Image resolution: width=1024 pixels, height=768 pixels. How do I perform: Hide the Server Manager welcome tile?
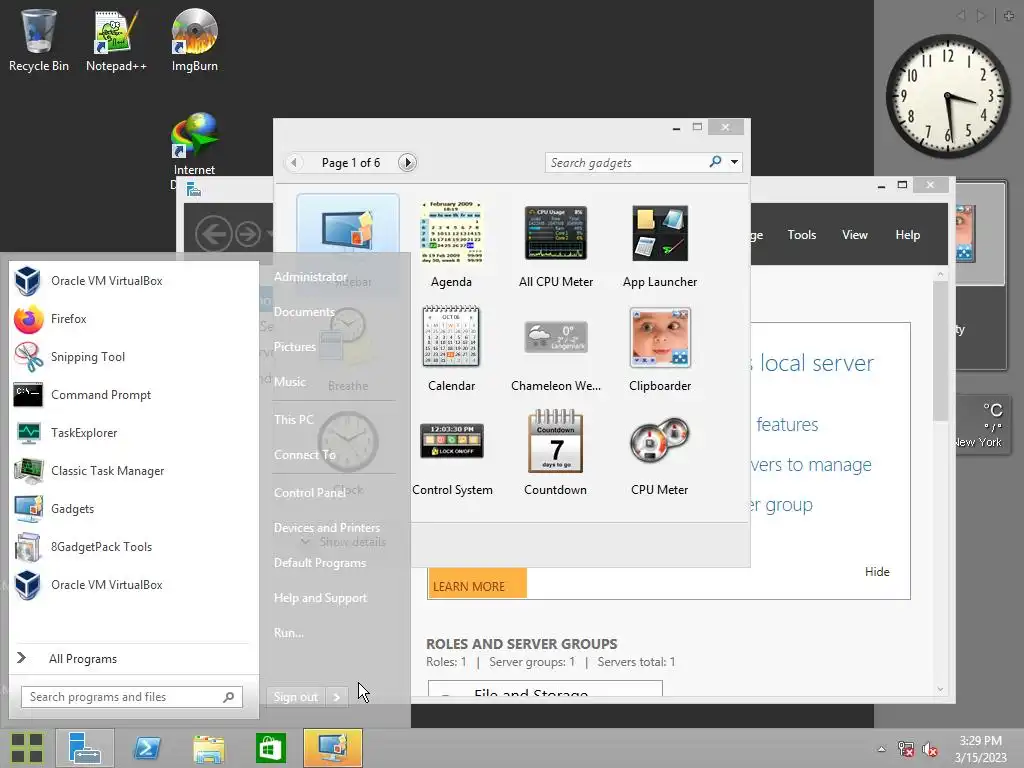877,572
